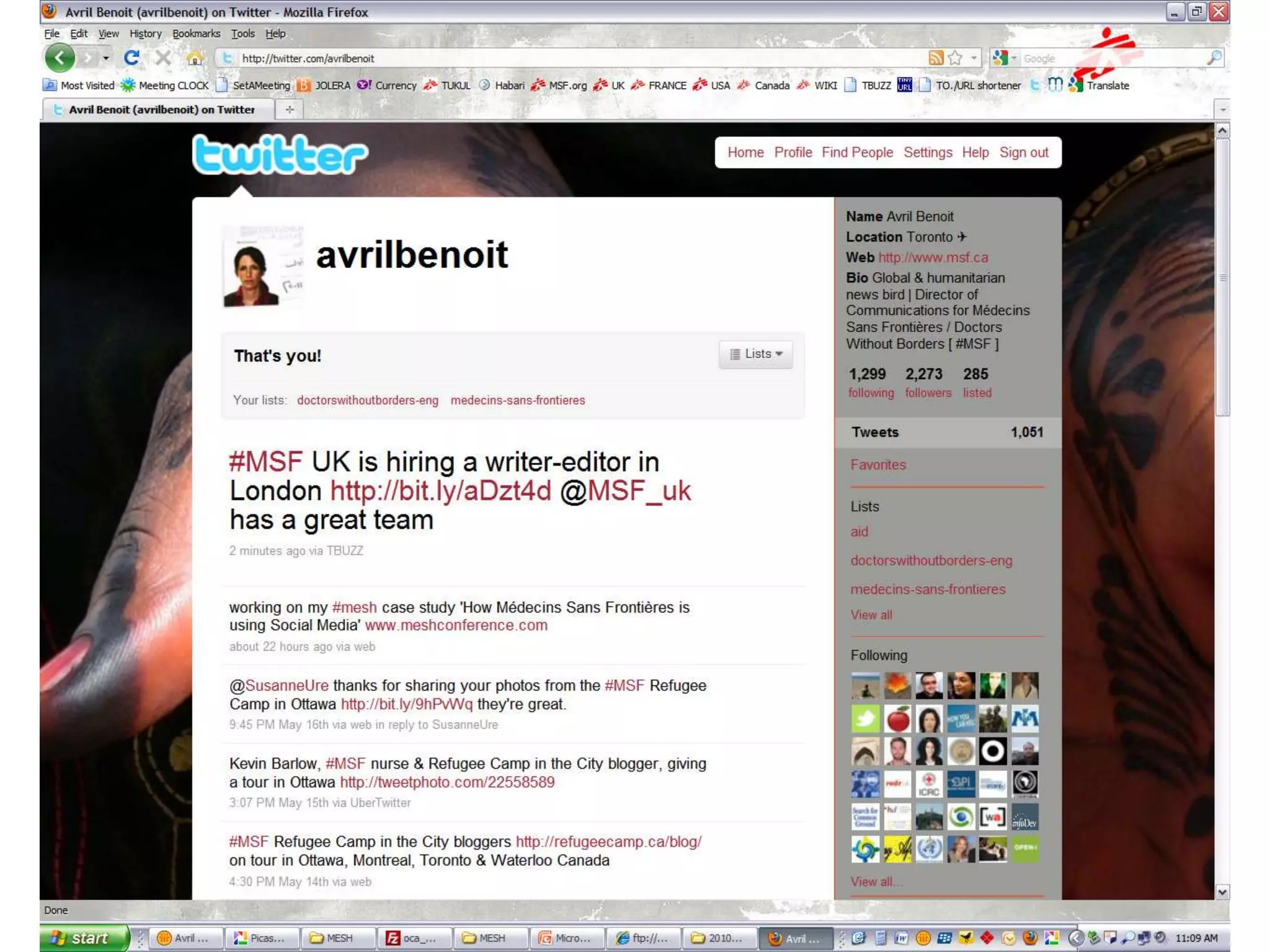Image resolution: width=1270 pixels, height=952 pixels.
Task: Open the back/forward history dropdown arrow
Action: tap(106, 58)
